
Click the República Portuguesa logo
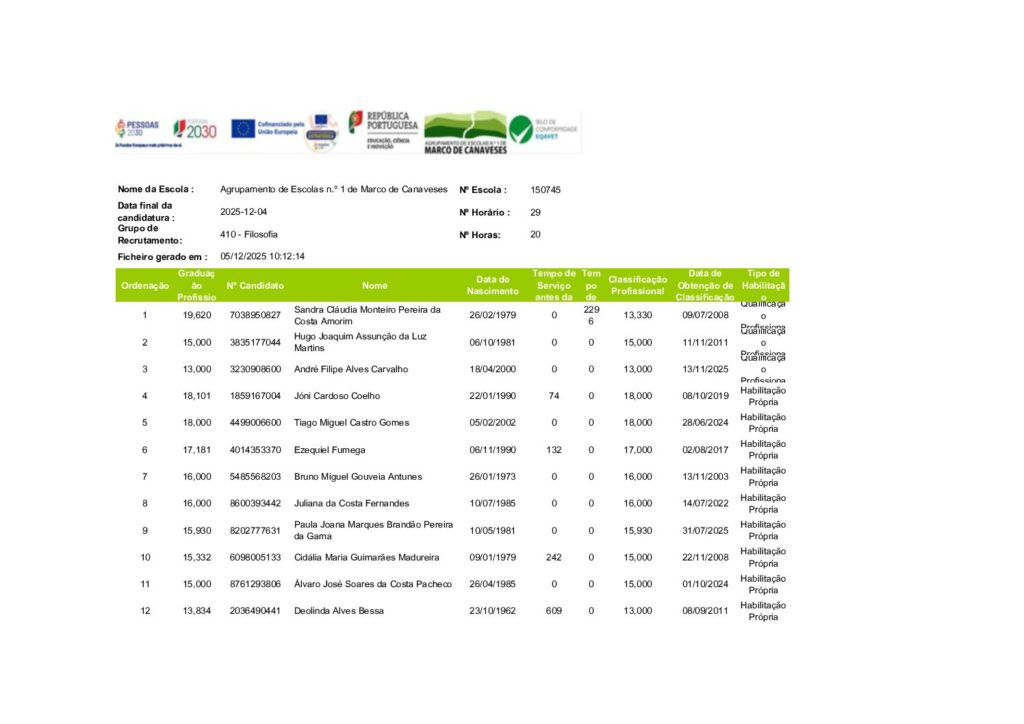pos(383,129)
